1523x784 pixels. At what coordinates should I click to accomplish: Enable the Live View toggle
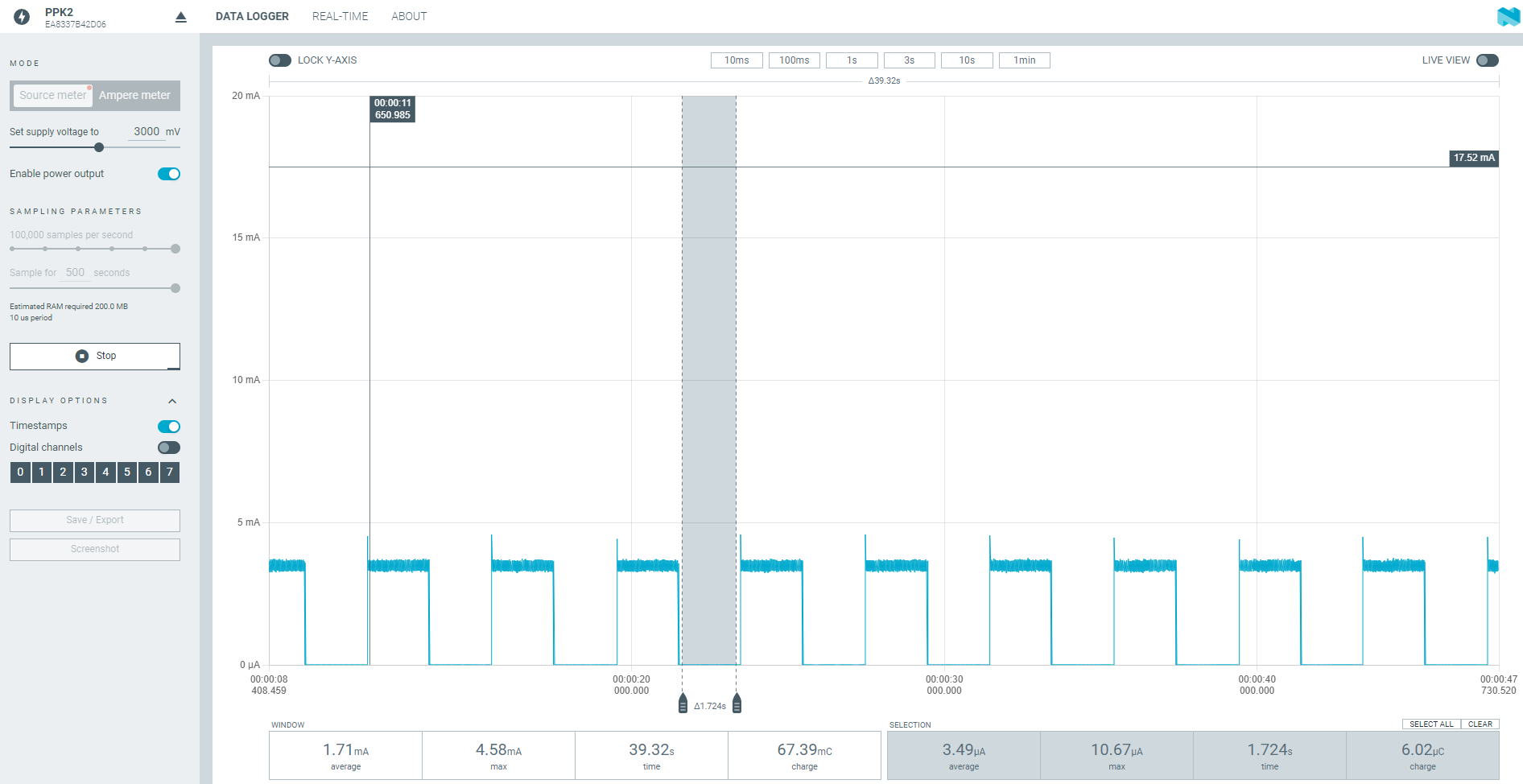pos(1487,60)
